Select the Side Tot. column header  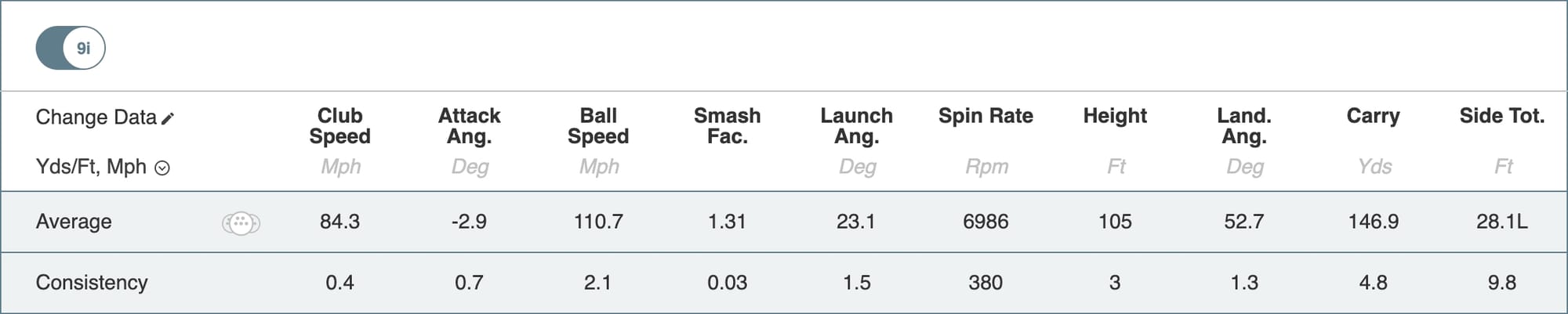tap(1501, 116)
